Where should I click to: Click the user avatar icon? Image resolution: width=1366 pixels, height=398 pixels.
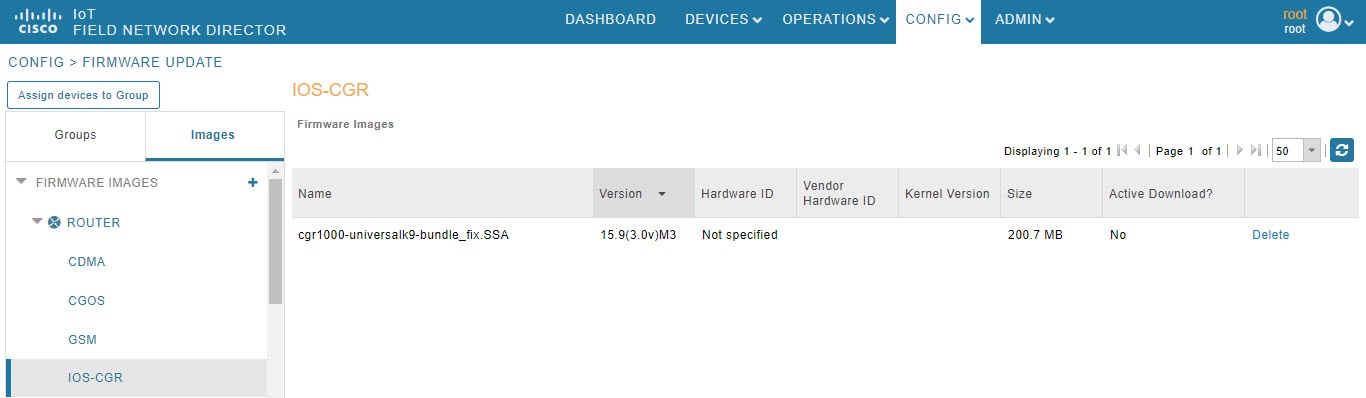tap(1328, 19)
